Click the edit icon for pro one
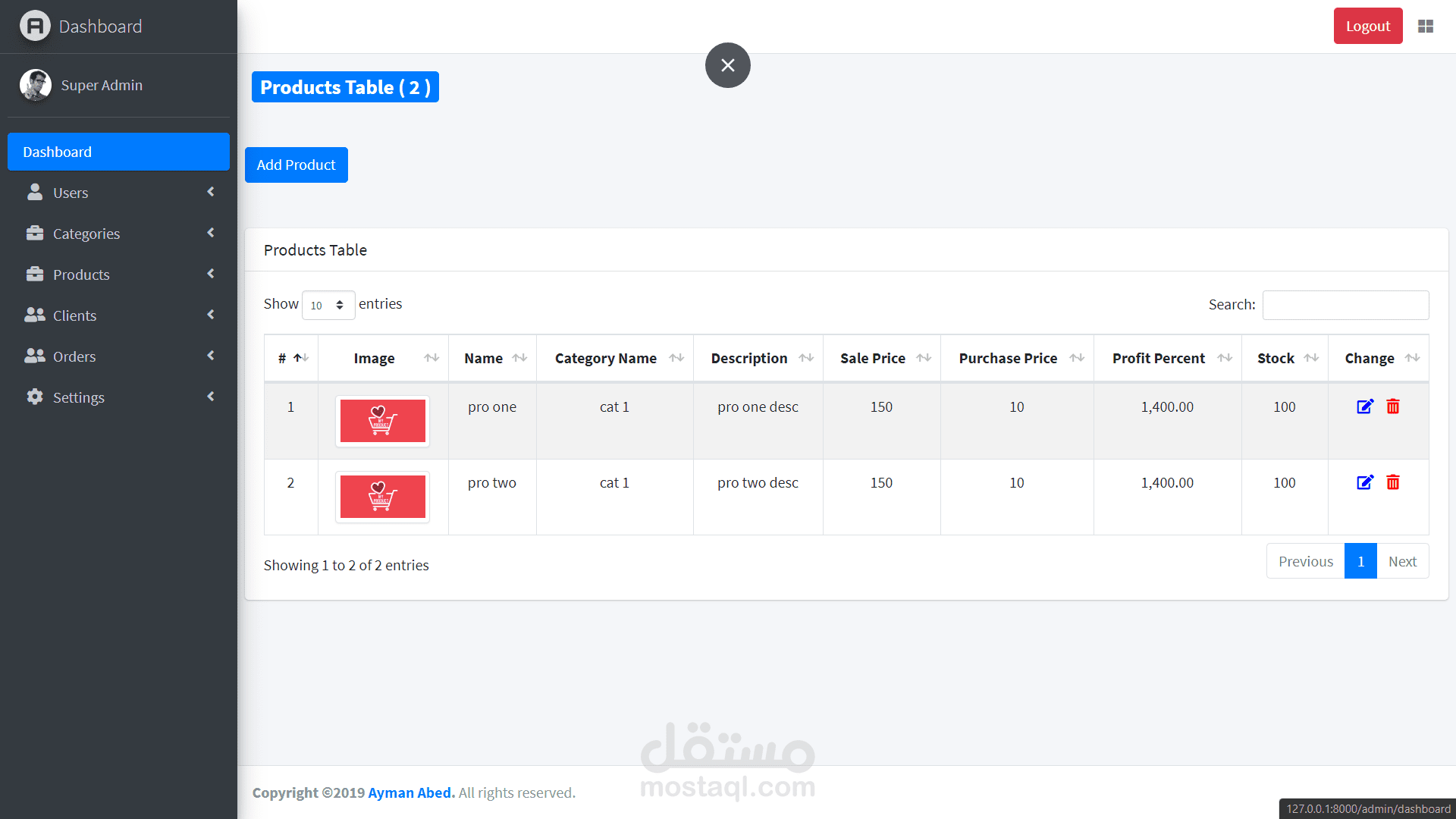 coord(1364,407)
